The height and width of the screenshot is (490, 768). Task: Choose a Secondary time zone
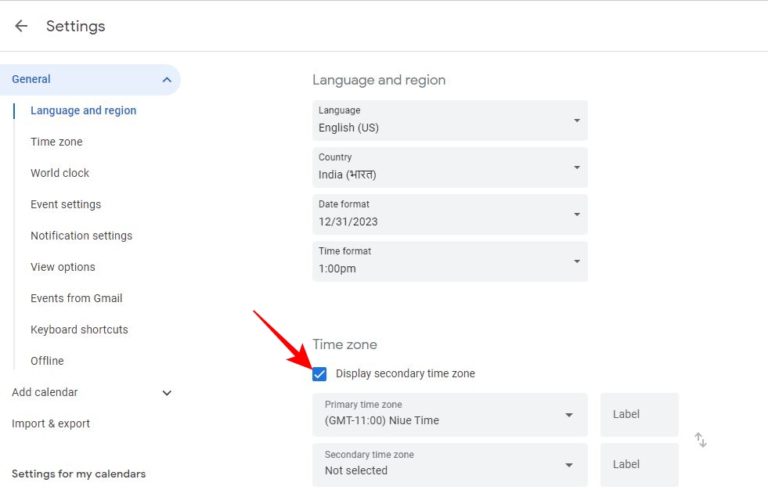coord(449,464)
